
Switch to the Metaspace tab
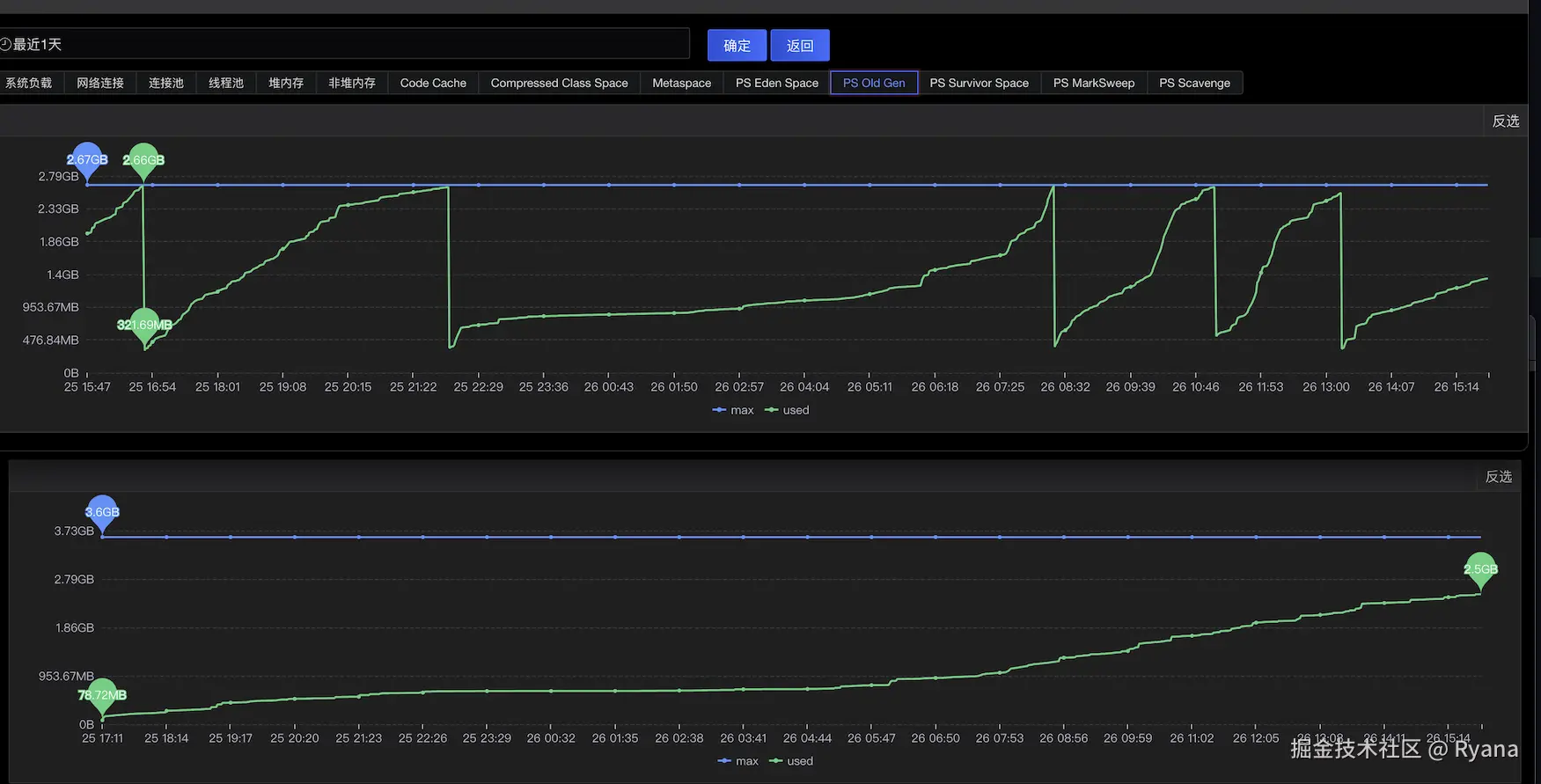682,83
